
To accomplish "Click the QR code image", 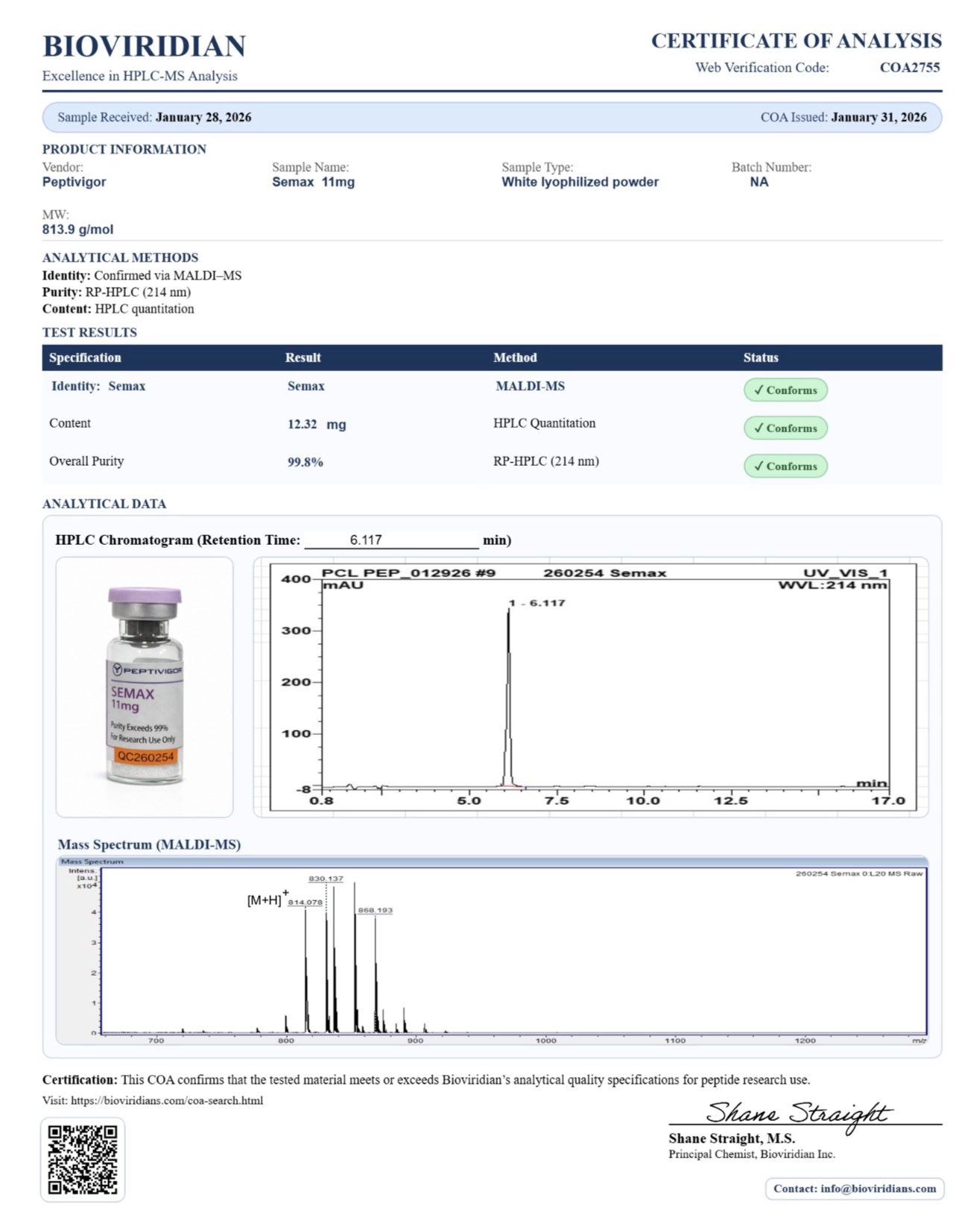I will pos(83,1159).
